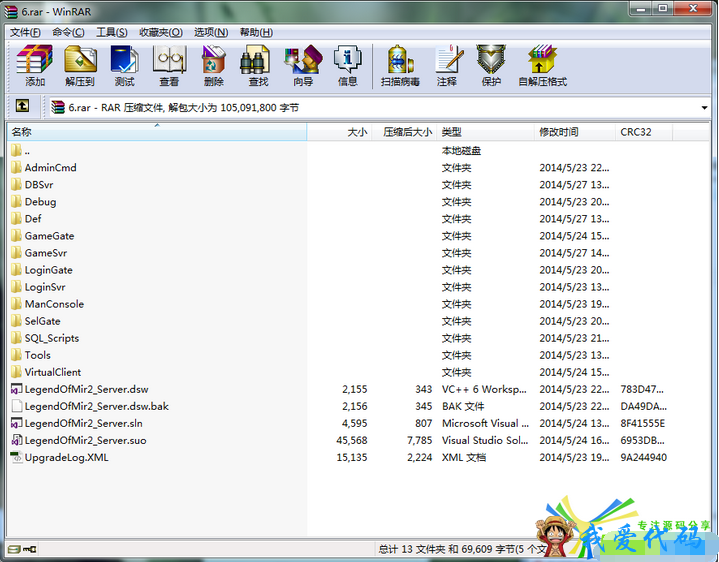Image resolution: width=719 pixels, height=562 pixels.
Task: Open the 收藏夹(O) menu
Action: click(x=161, y=32)
